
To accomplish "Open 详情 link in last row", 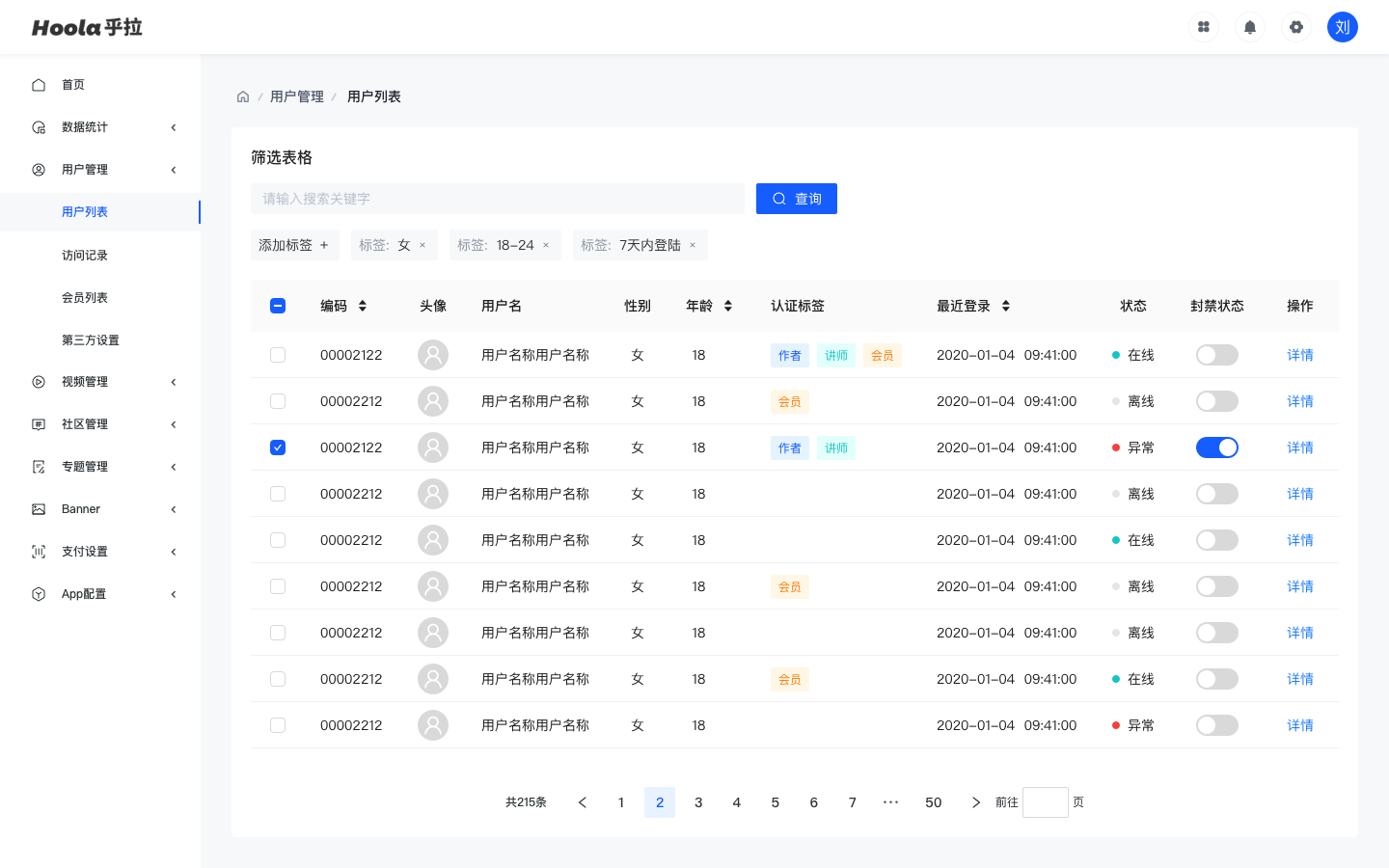I will 1300,725.
